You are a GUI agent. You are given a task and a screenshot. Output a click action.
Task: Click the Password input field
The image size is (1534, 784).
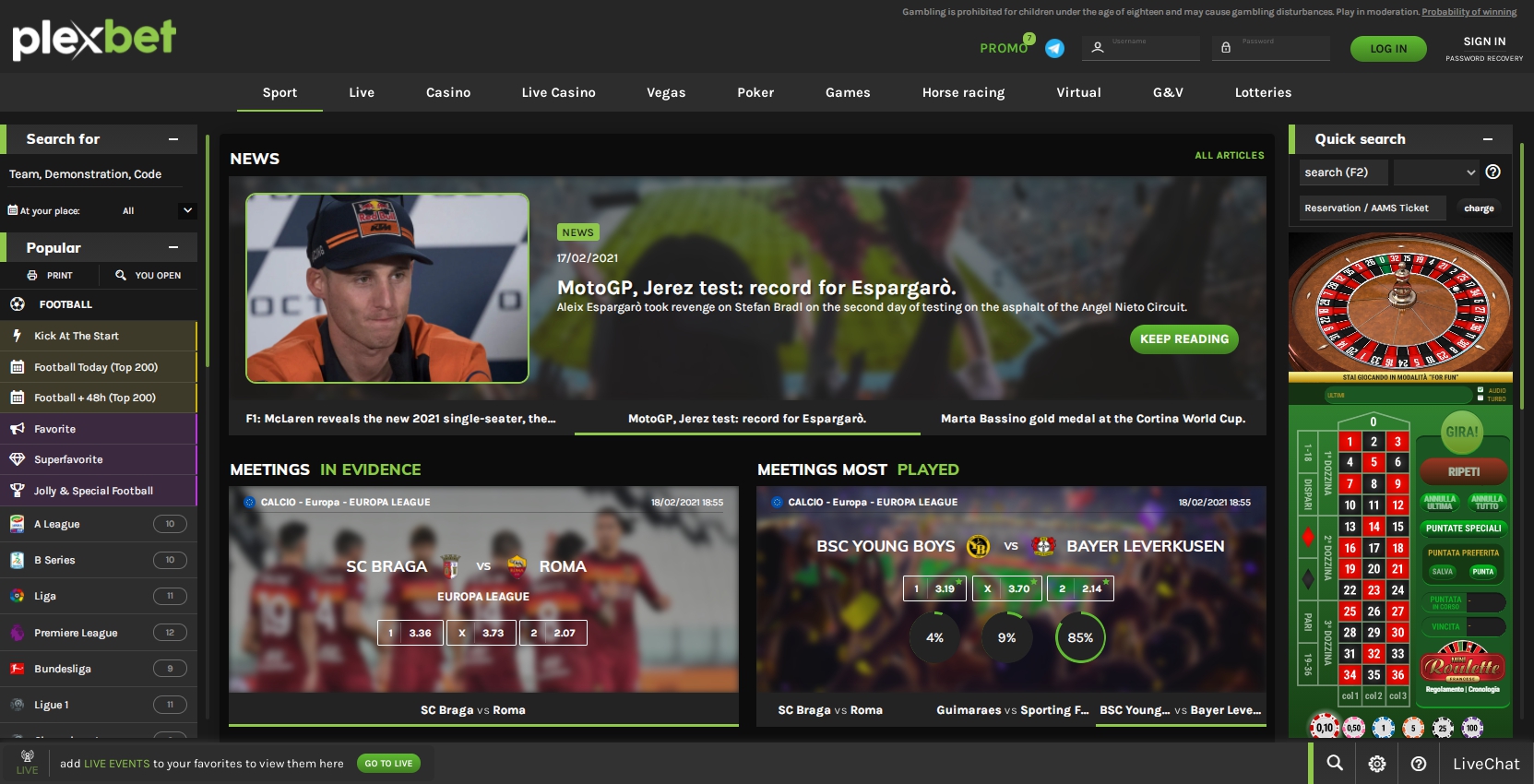click(x=1270, y=48)
